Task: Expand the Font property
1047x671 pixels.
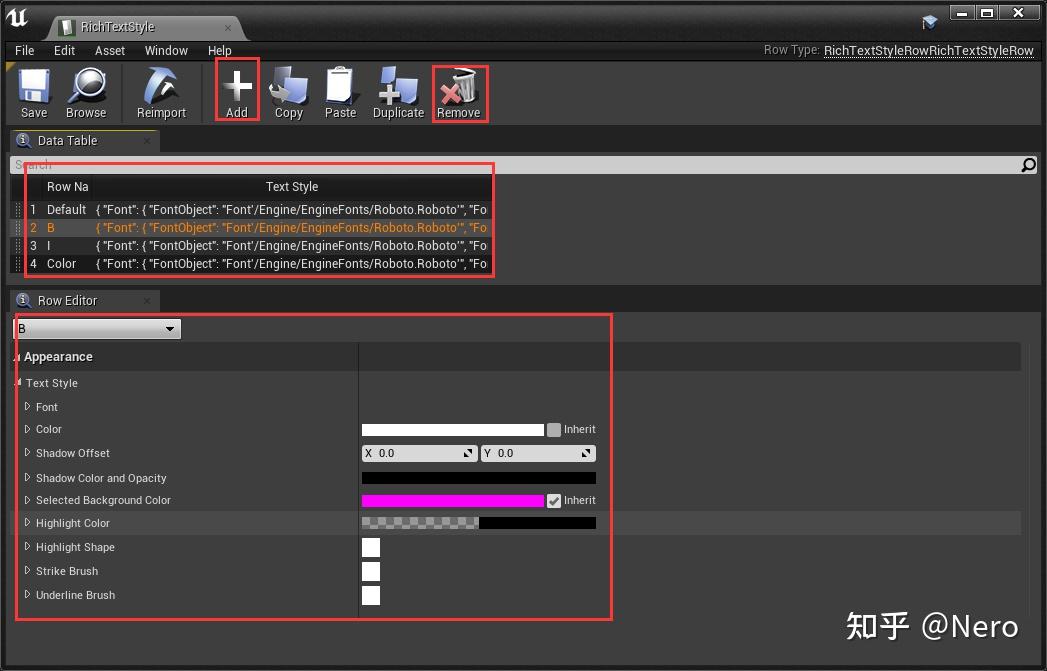Action: (x=28, y=407)
